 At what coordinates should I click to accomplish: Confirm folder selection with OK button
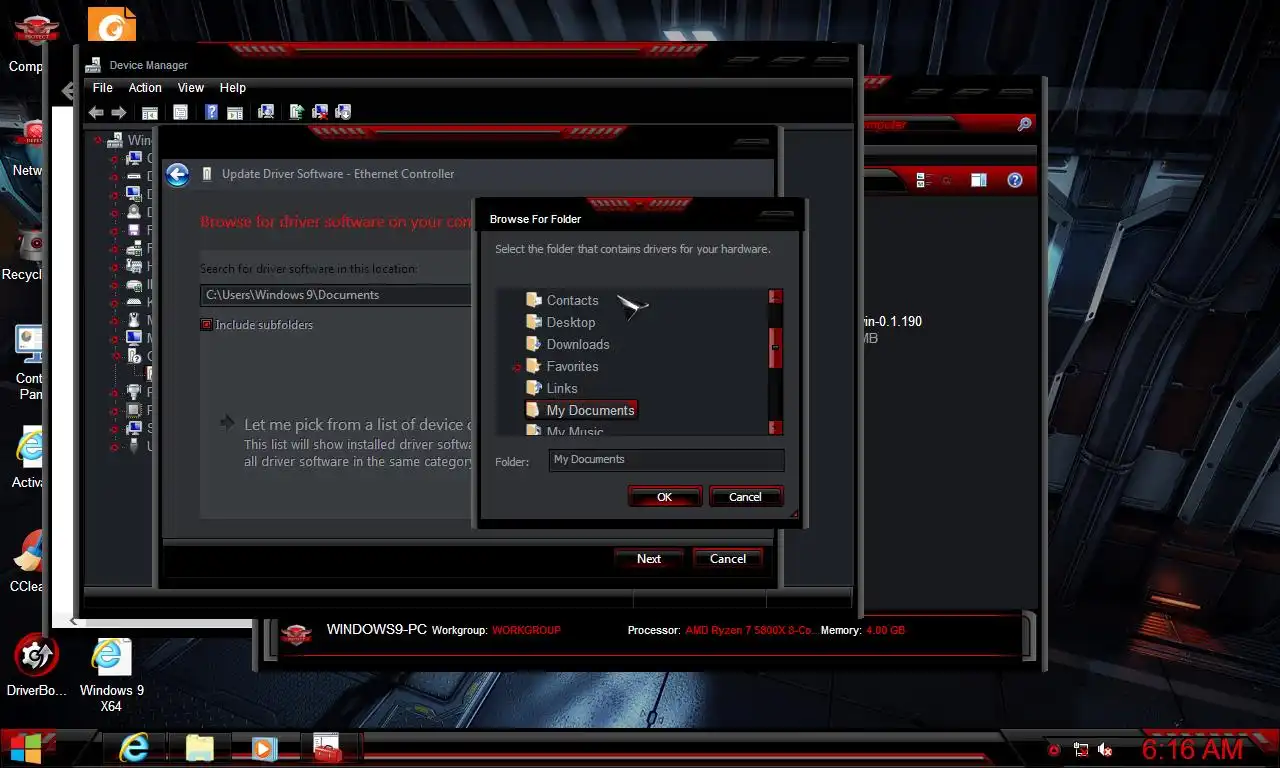664,497
